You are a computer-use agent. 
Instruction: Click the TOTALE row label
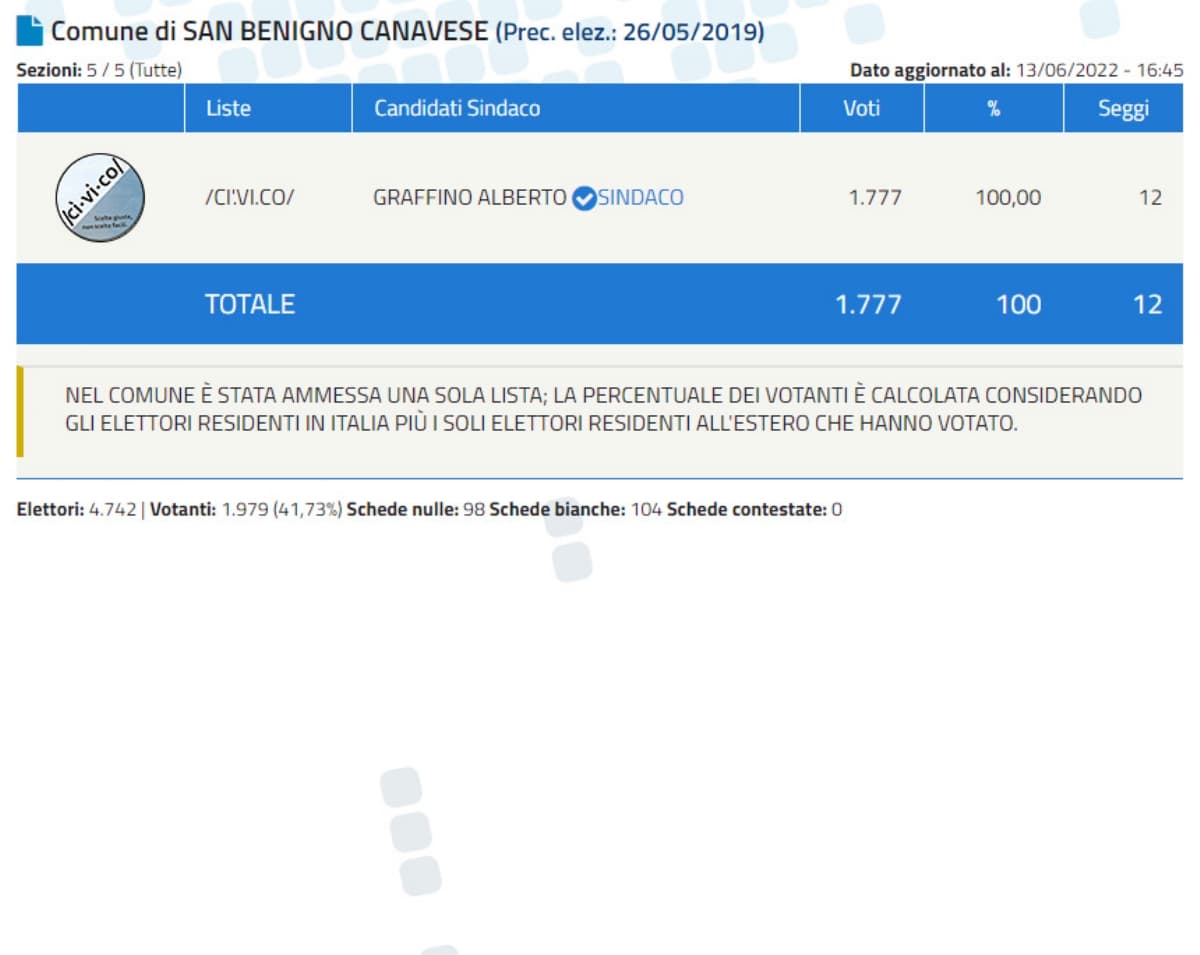click(x=250, y=305)
